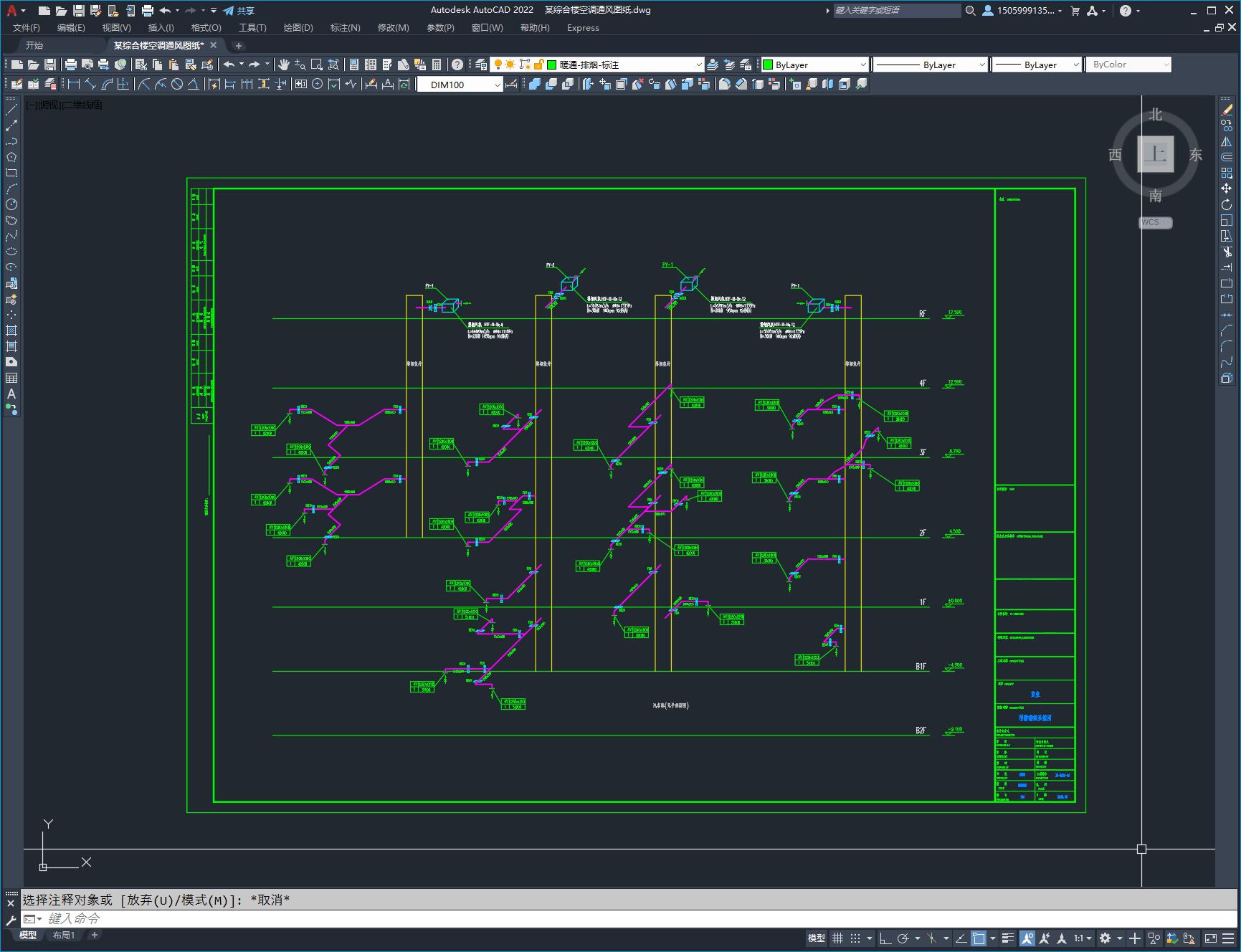
Task: Click the Customization menu icon in status bar
Action: pyautogui.click(x=1230, y=938)
